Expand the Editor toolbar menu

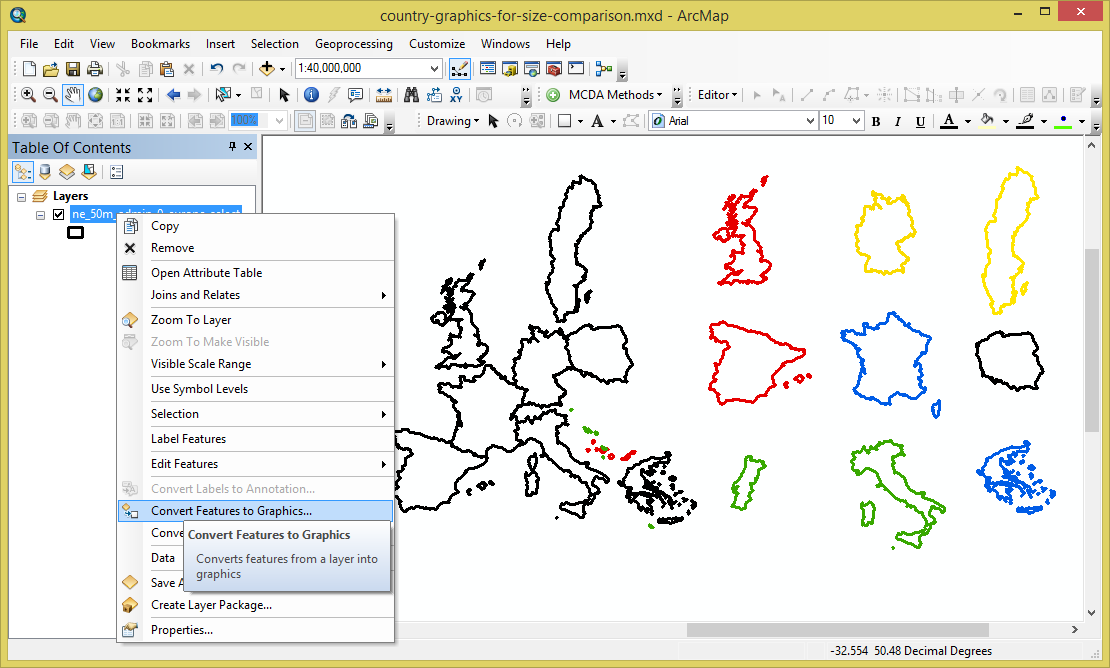click(717, 94)
